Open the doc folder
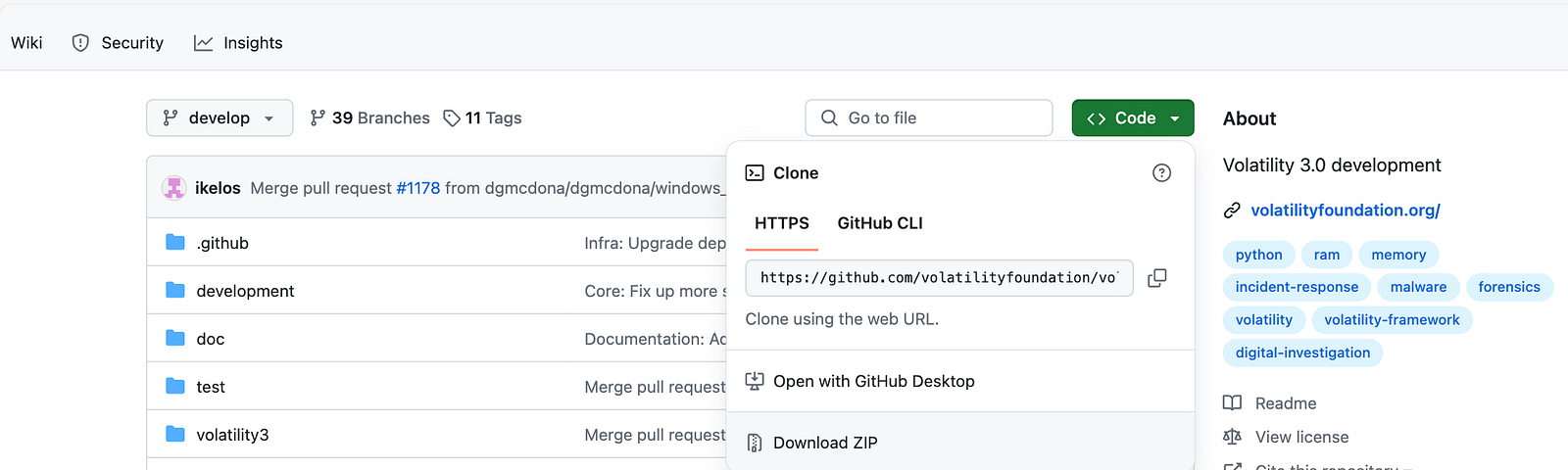This screenshot has width=1568, height=470. click(x=211, y=339)
